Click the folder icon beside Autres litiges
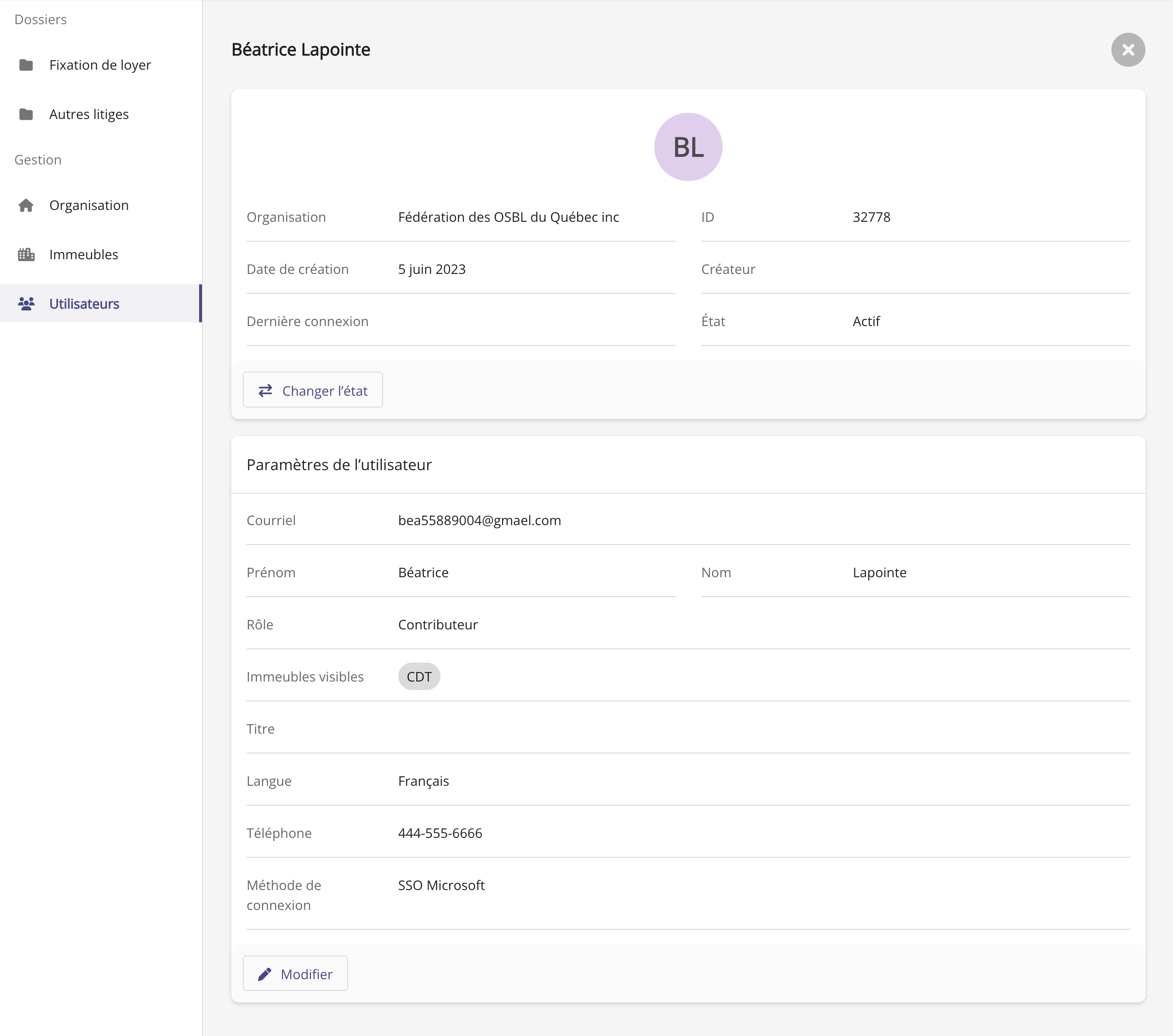This screenshot has height=1036, width=1173. pos(26,114)
